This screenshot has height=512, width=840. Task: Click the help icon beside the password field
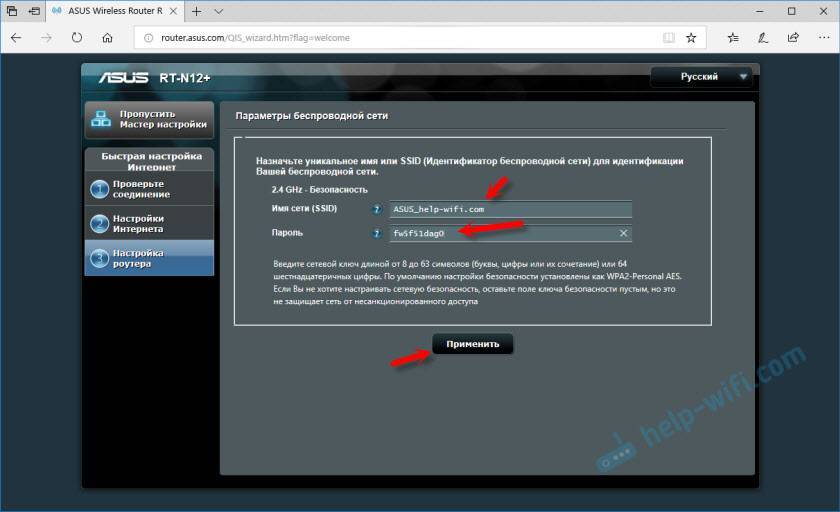pos(377,233)
